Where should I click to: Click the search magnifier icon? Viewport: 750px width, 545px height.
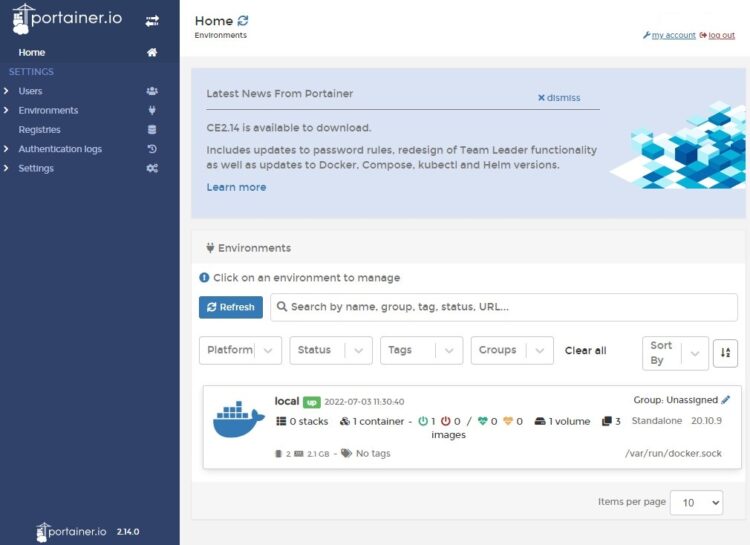coord(282,306)
